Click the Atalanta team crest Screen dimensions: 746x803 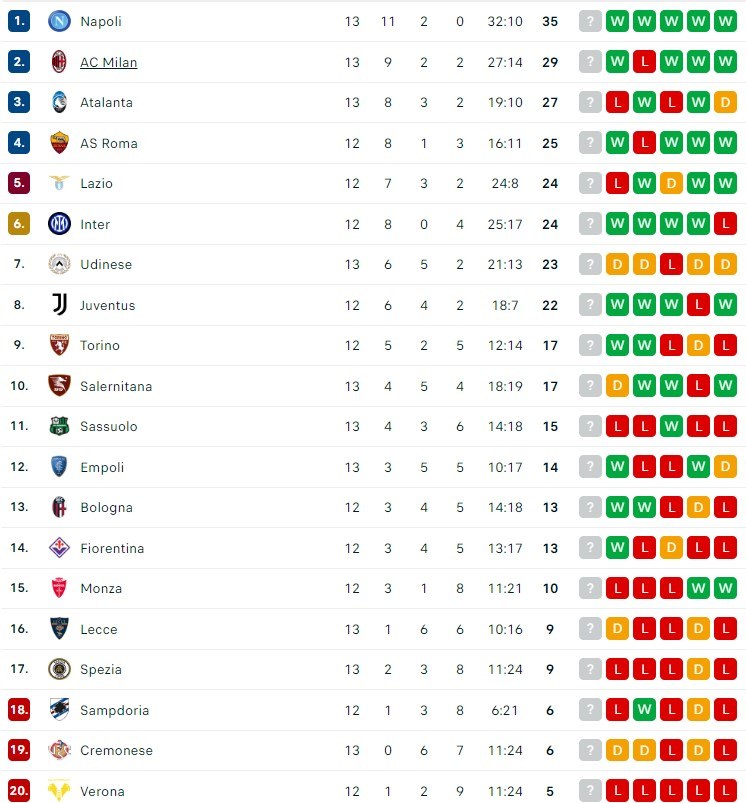click(x=59, y=102)
